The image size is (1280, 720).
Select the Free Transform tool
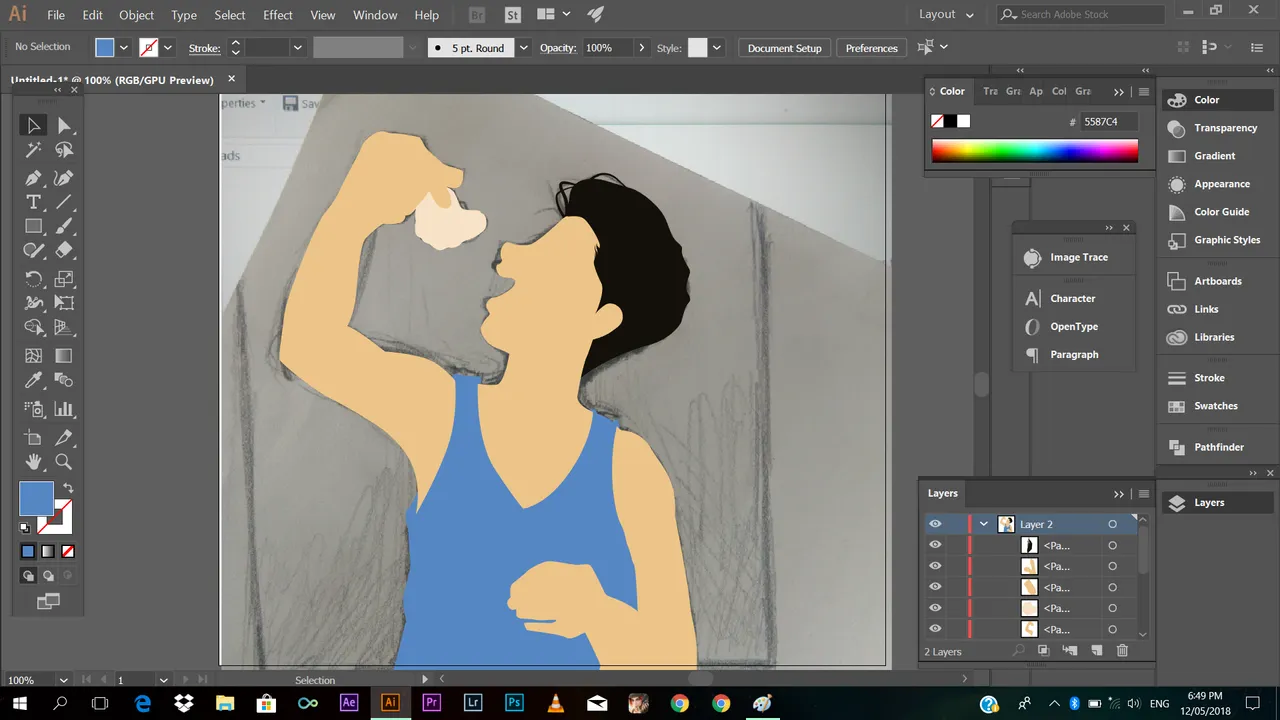point(64,303)
